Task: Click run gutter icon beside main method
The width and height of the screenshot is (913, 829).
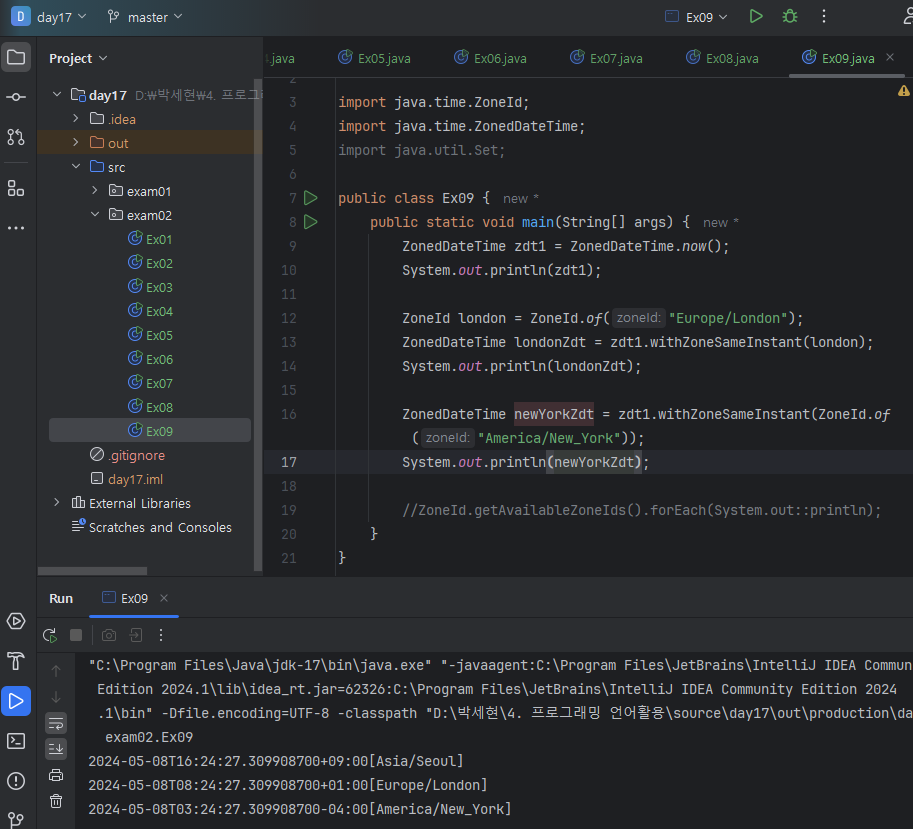Action: pos(310,222)
